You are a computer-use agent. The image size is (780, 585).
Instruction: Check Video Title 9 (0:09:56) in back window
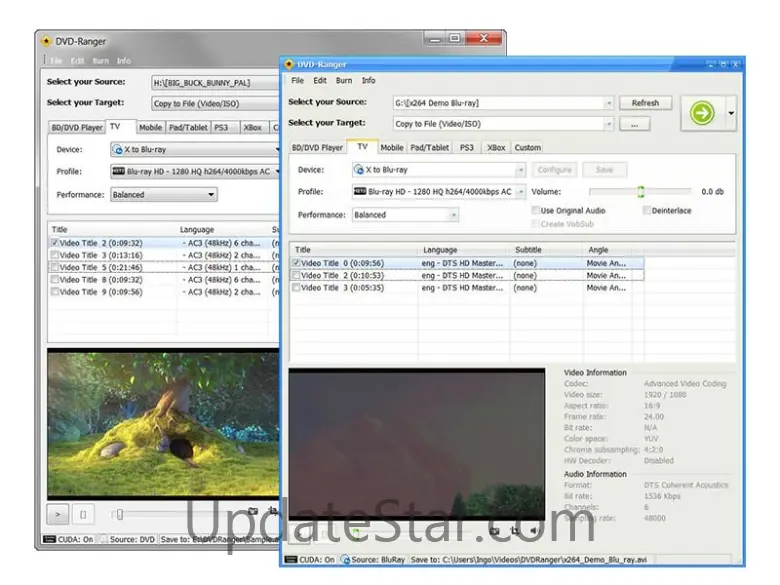[55, 292]
